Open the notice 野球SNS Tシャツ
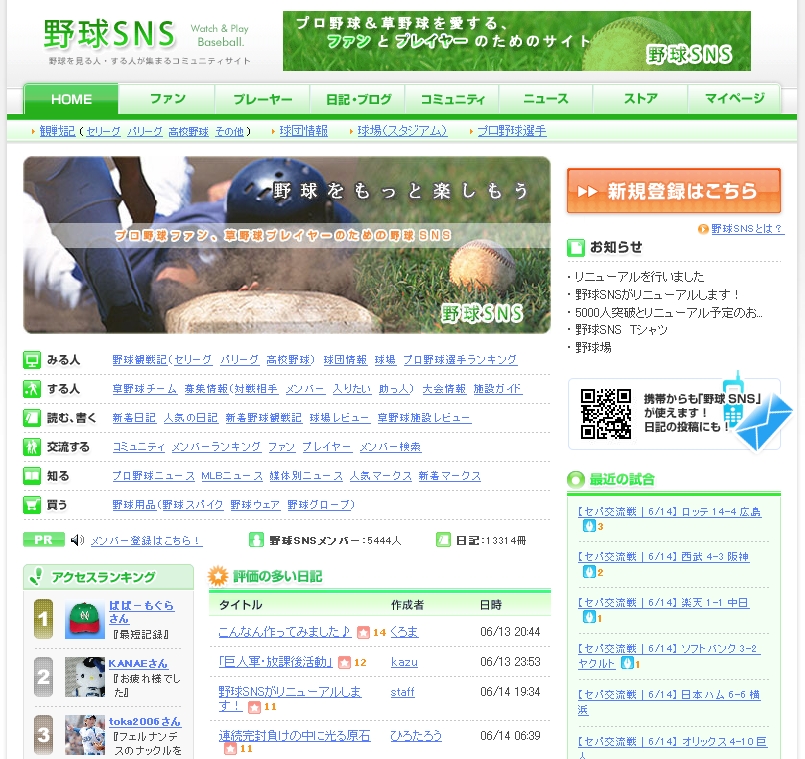 coord(621,330)
